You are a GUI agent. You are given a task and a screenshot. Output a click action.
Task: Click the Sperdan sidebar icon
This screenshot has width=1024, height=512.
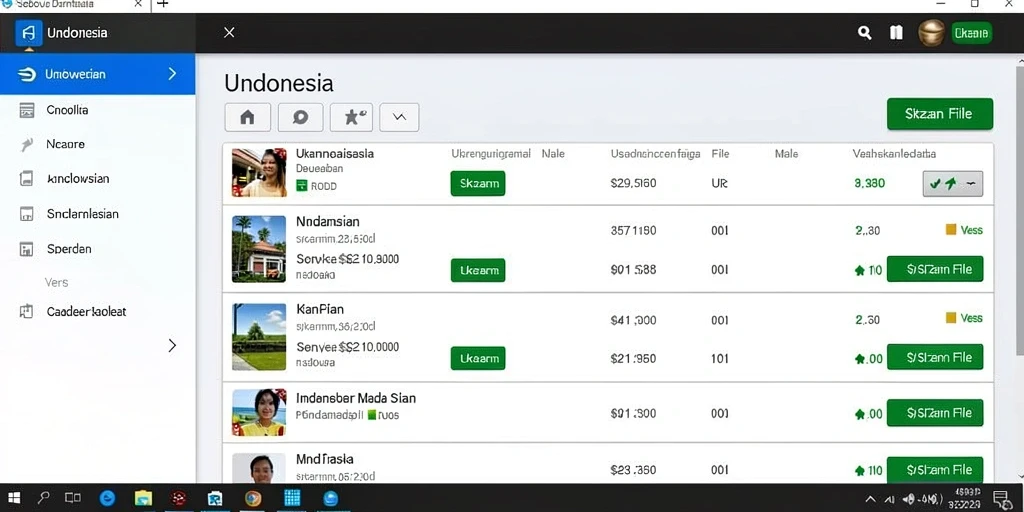[27, 249]
